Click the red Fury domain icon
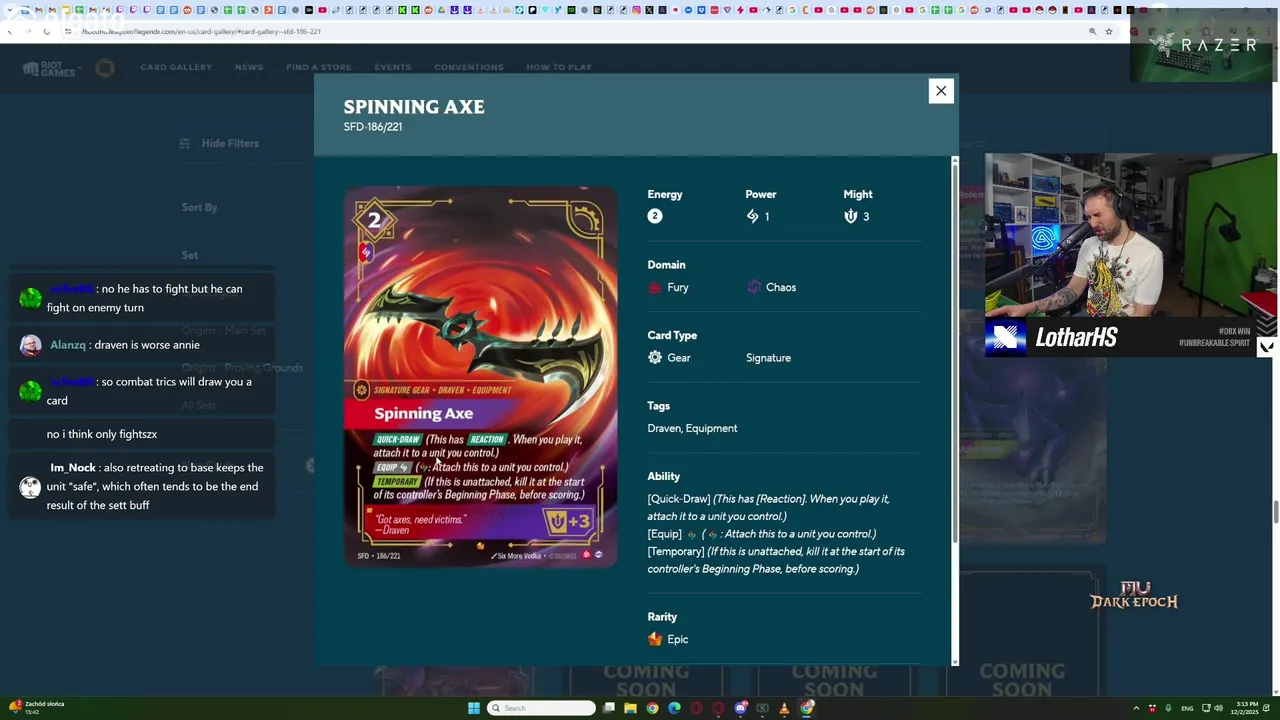 [x=655, y=287]
